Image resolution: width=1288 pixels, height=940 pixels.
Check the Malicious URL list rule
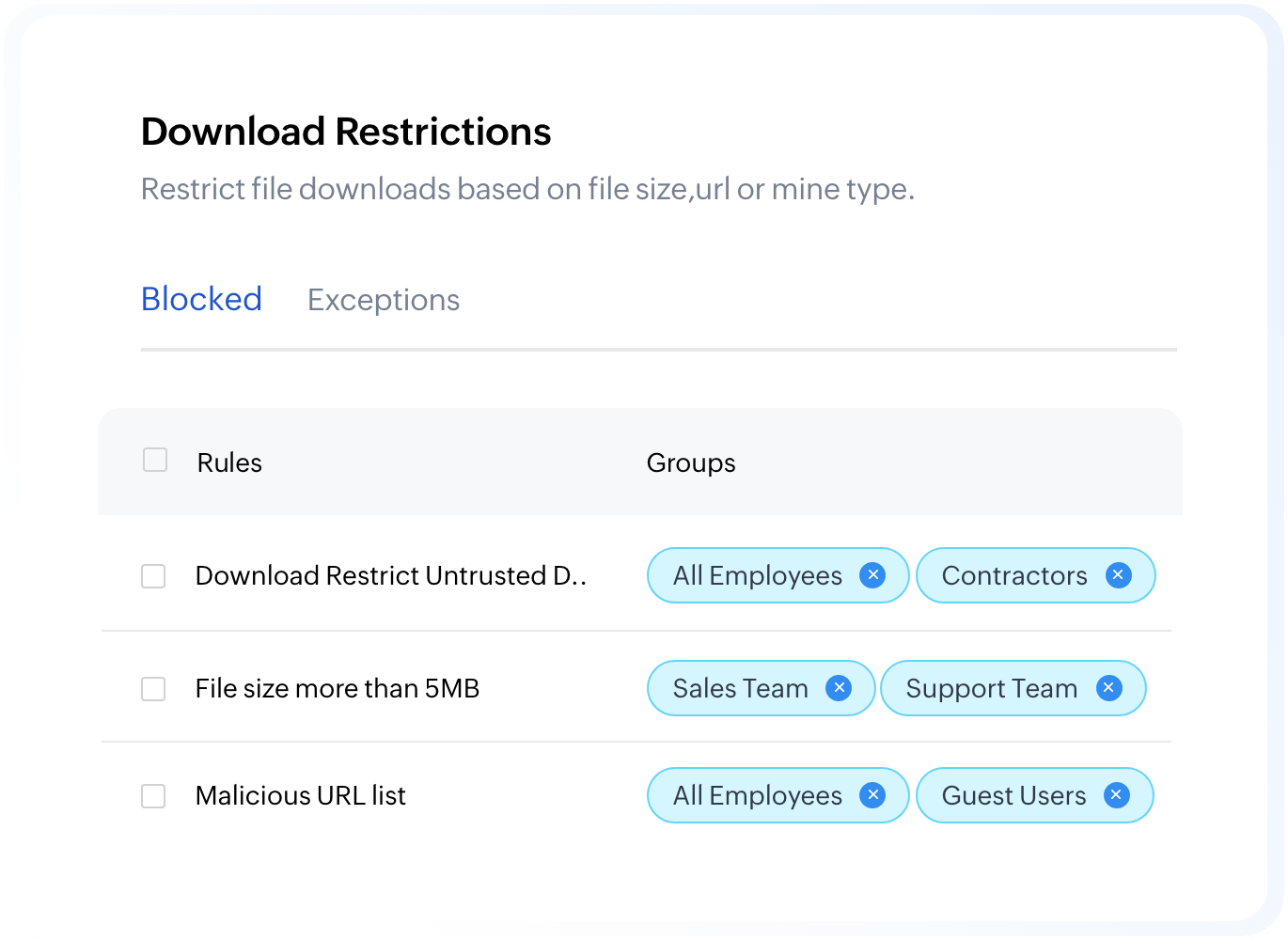click(x=153, y=796)
